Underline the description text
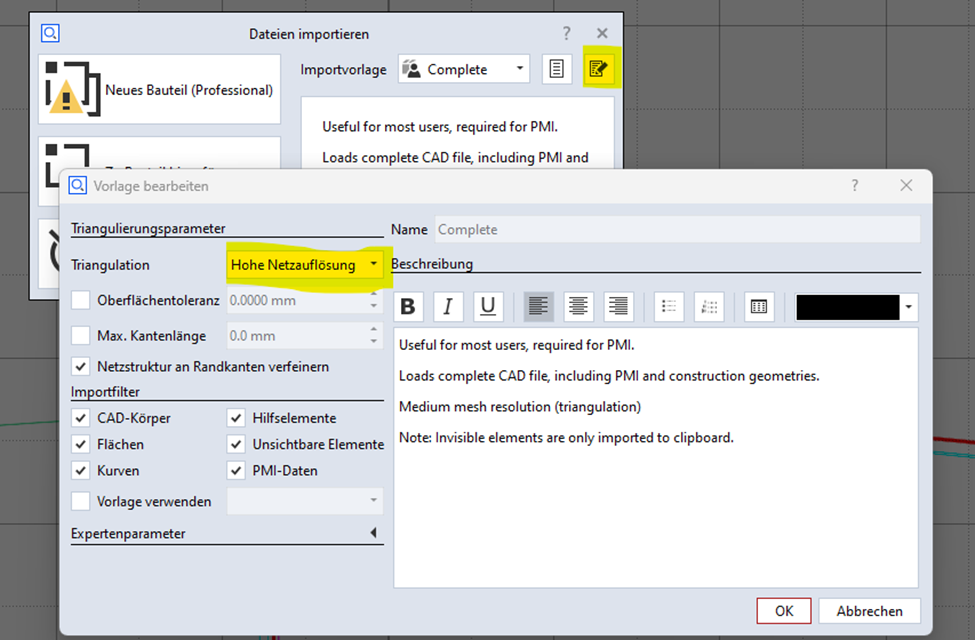The image size is (975, 640). coord(487,307)
